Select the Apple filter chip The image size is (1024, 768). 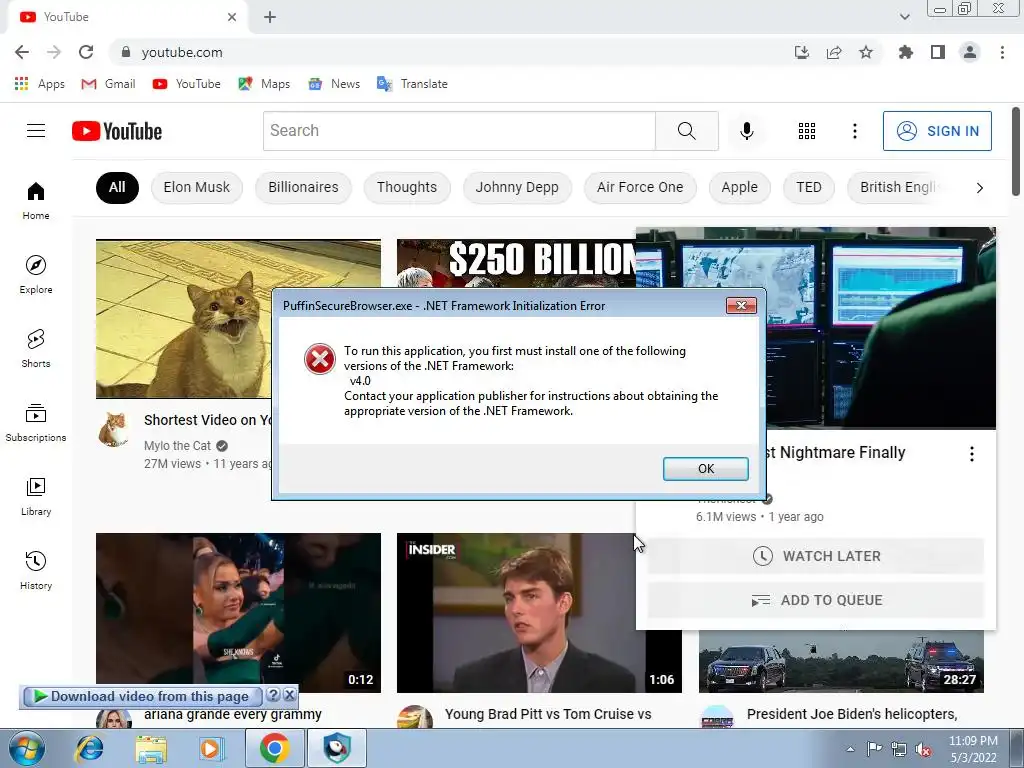click(x=739, y=187)
